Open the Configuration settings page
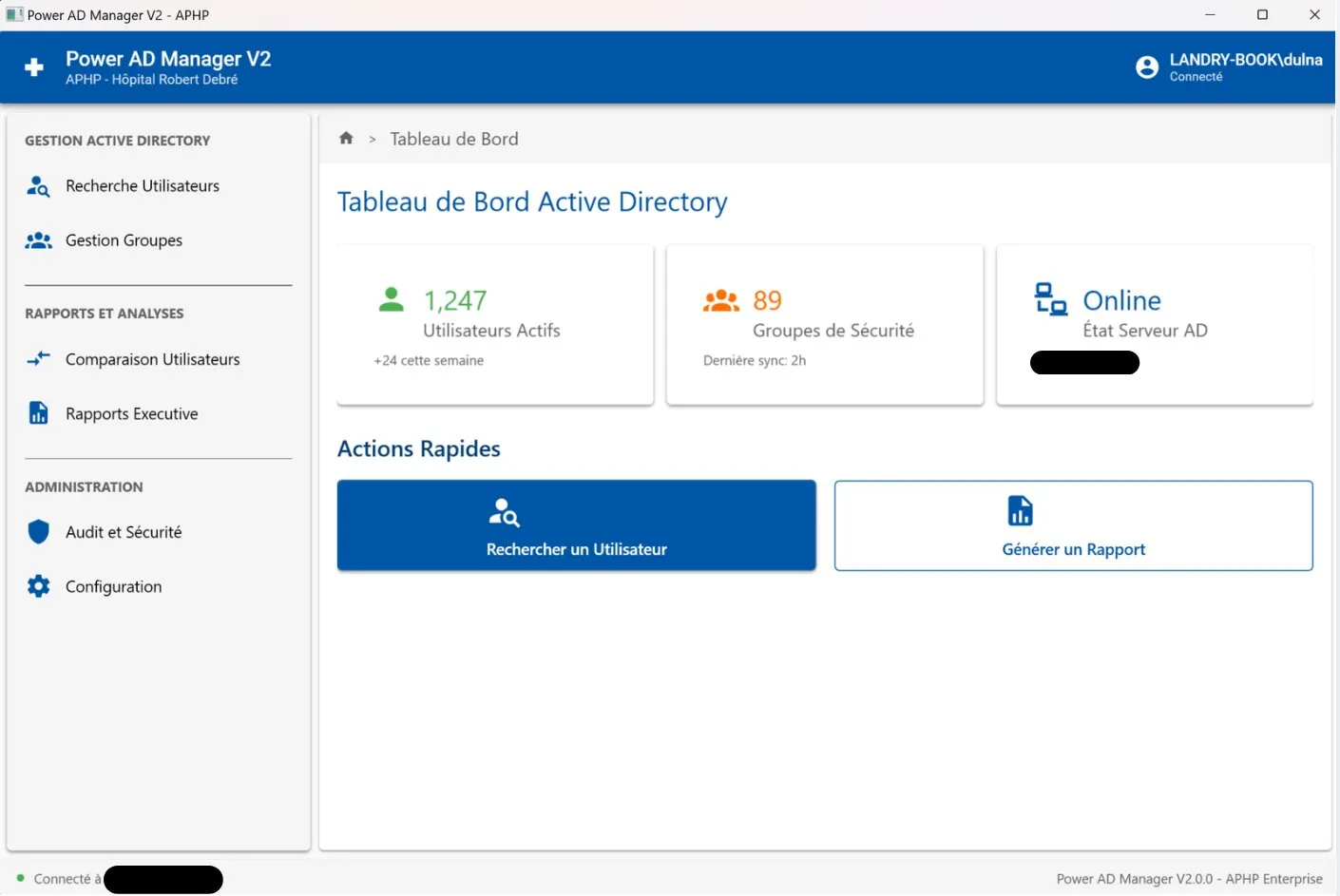This screenshot has width=1340, height=896. [x=158, y=586]
